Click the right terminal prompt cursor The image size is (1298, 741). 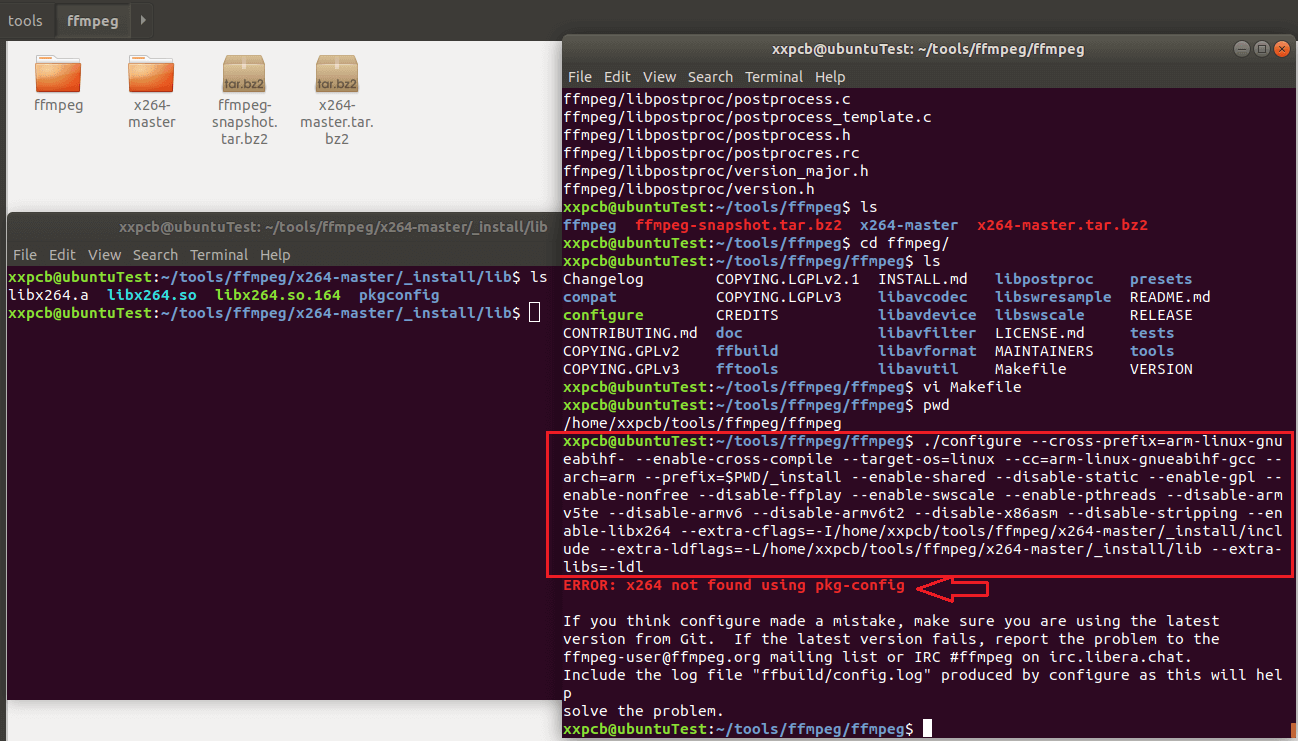[x=927, y=729]
